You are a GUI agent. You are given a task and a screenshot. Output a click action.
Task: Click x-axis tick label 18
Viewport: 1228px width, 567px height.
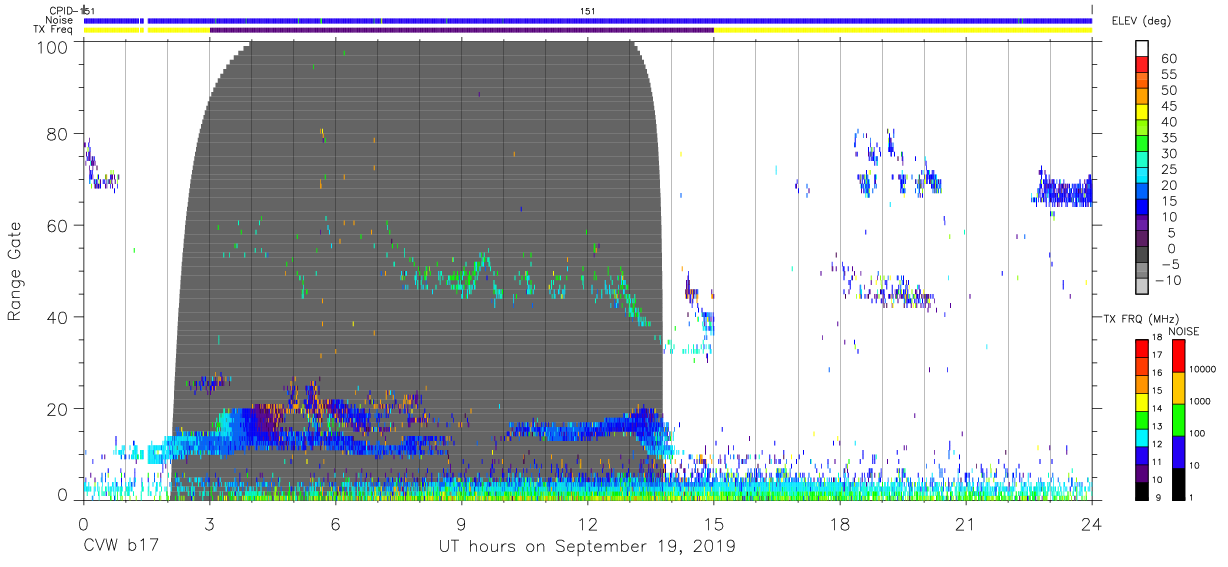point(840,525)
